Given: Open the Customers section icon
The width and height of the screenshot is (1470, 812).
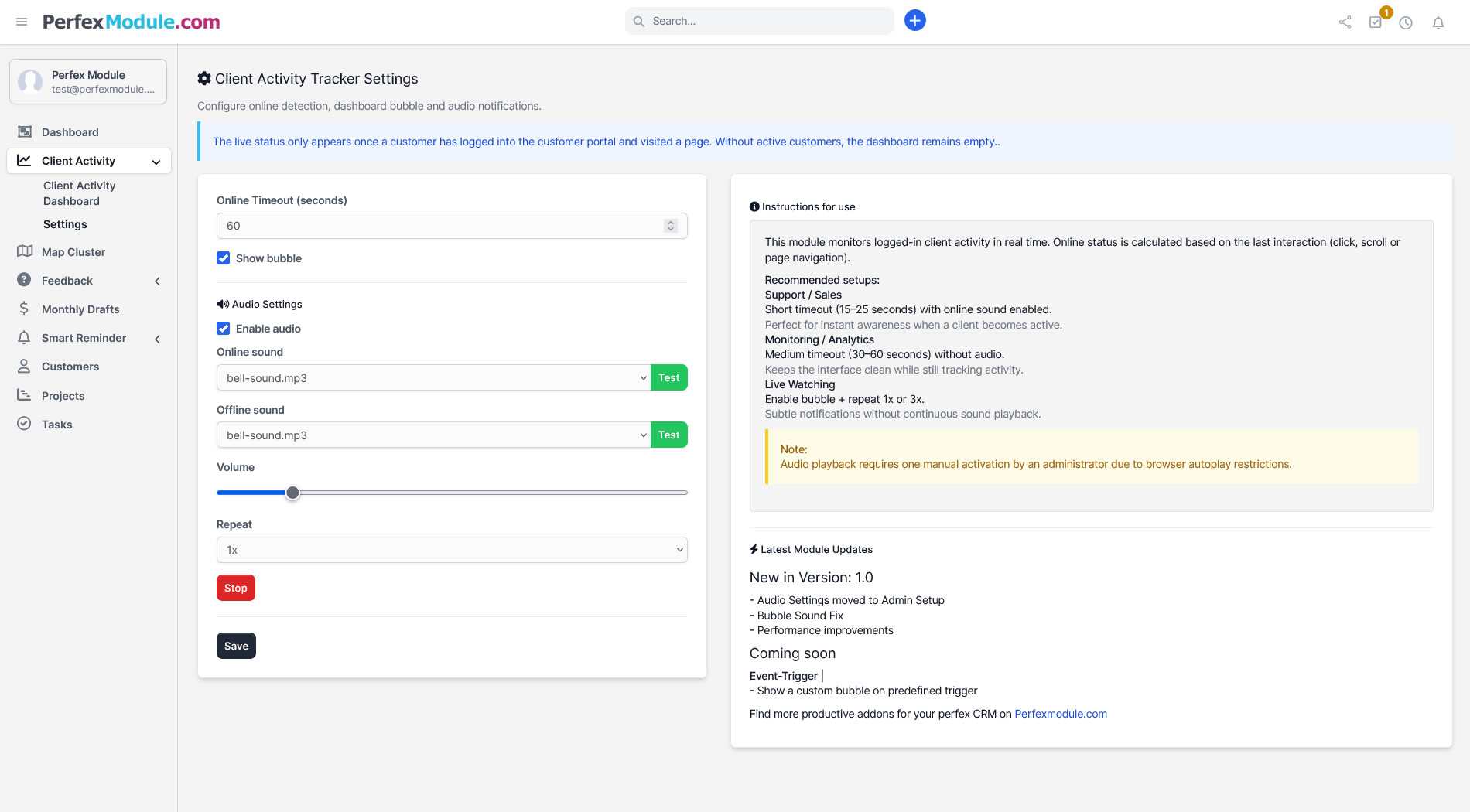Looking at the screenshot, I should 24,366.
